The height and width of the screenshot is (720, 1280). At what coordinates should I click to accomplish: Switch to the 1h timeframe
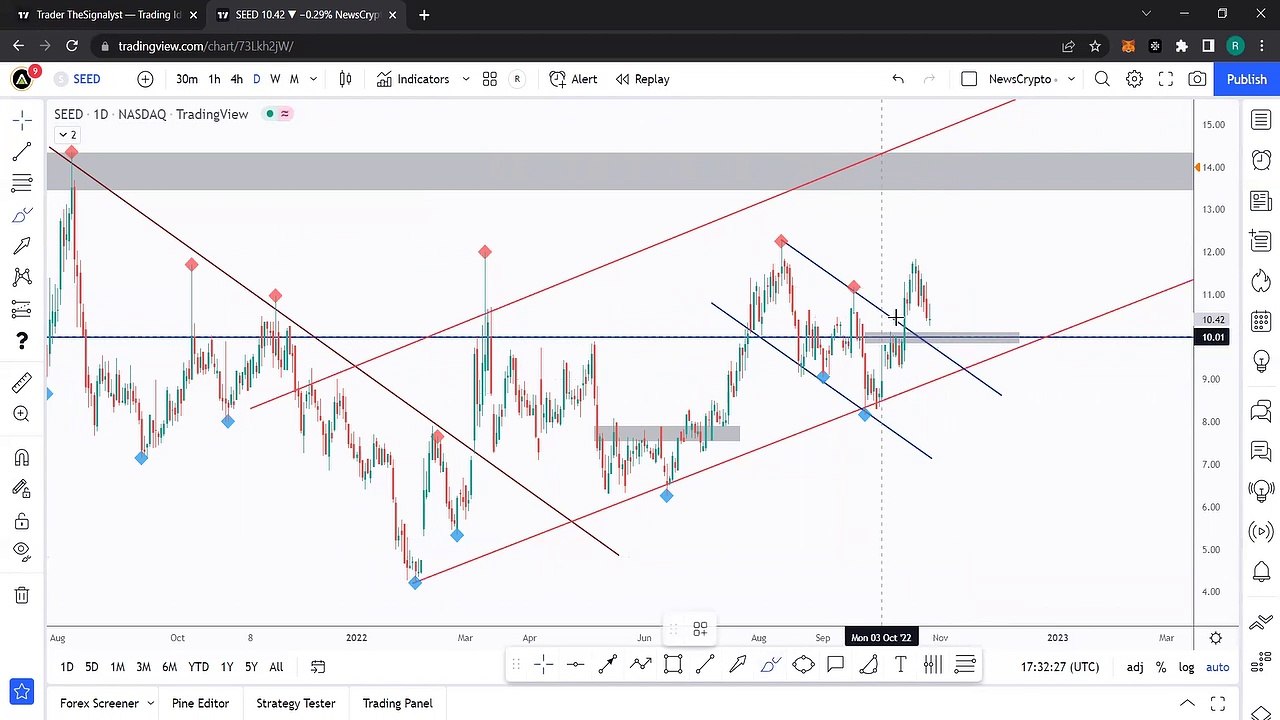pyautogui.click(x=214, y=79)
